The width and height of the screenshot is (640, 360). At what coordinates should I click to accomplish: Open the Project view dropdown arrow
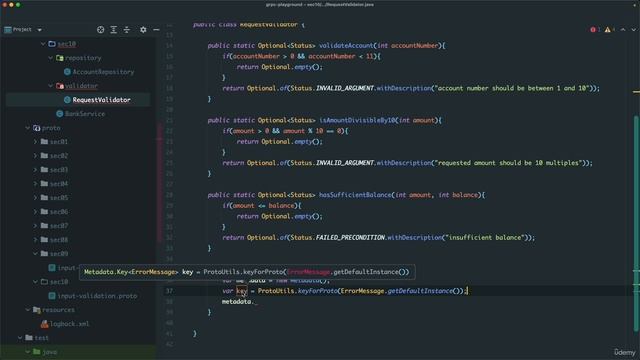[40, 30]
